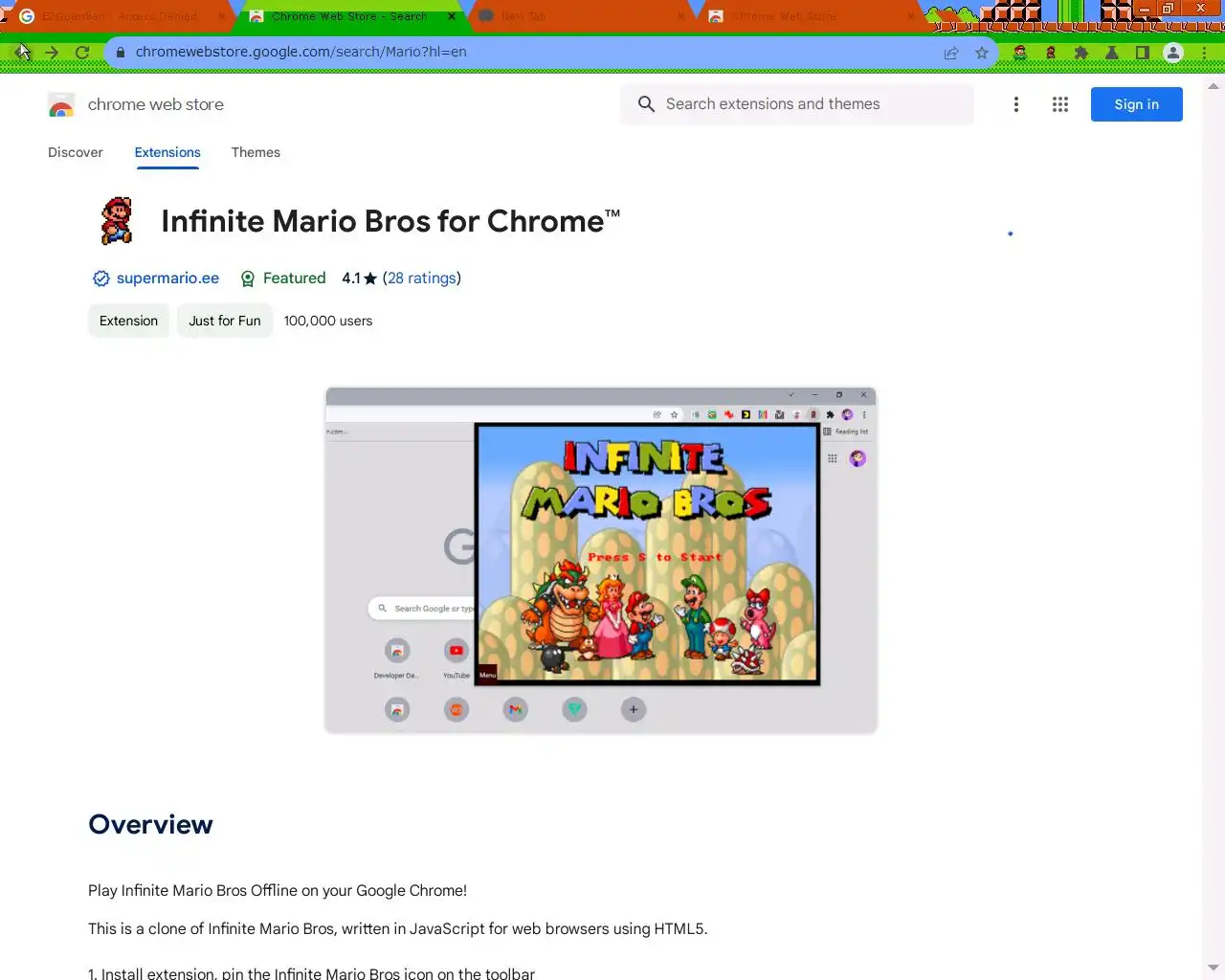Screen dimensions: 1225x980
Task: Click the page scrollbar down arrow
Action: [1214, 969]
